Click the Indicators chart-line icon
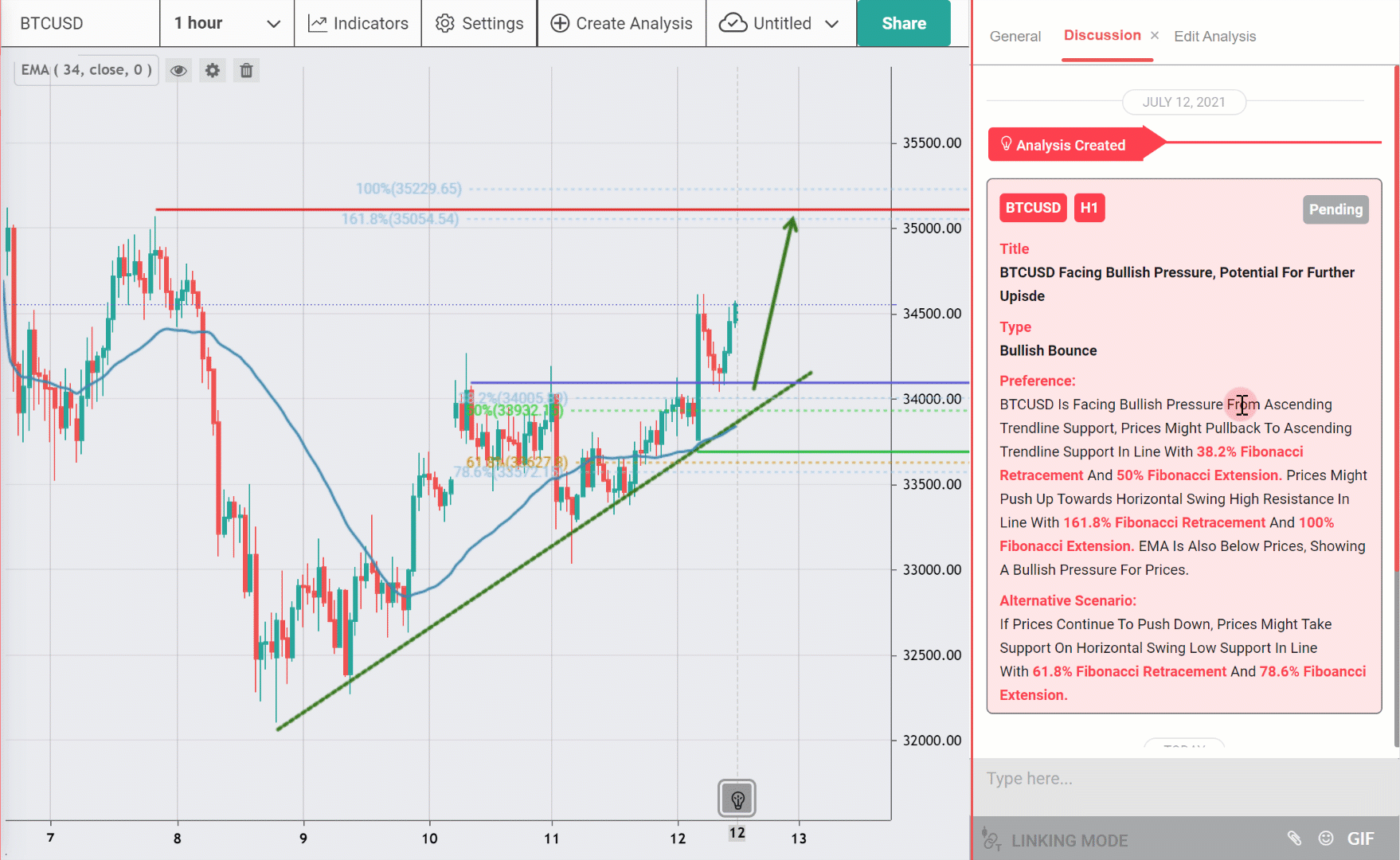 coord(318,24)
